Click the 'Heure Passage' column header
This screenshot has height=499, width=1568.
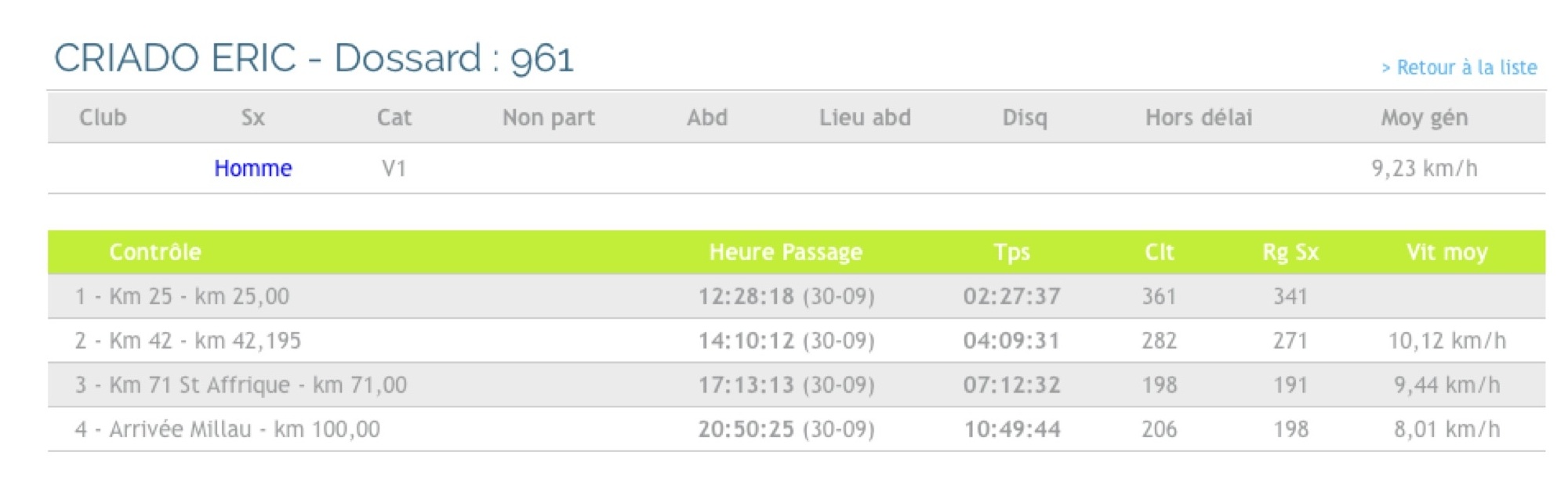786,252
